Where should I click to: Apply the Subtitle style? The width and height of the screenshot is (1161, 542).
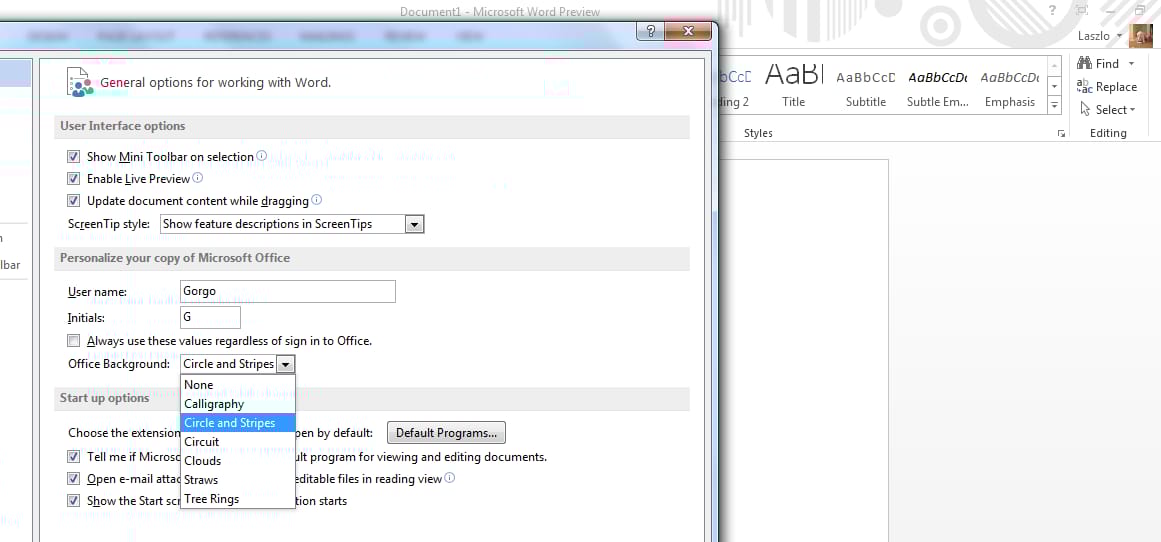[x=866, y=87]
